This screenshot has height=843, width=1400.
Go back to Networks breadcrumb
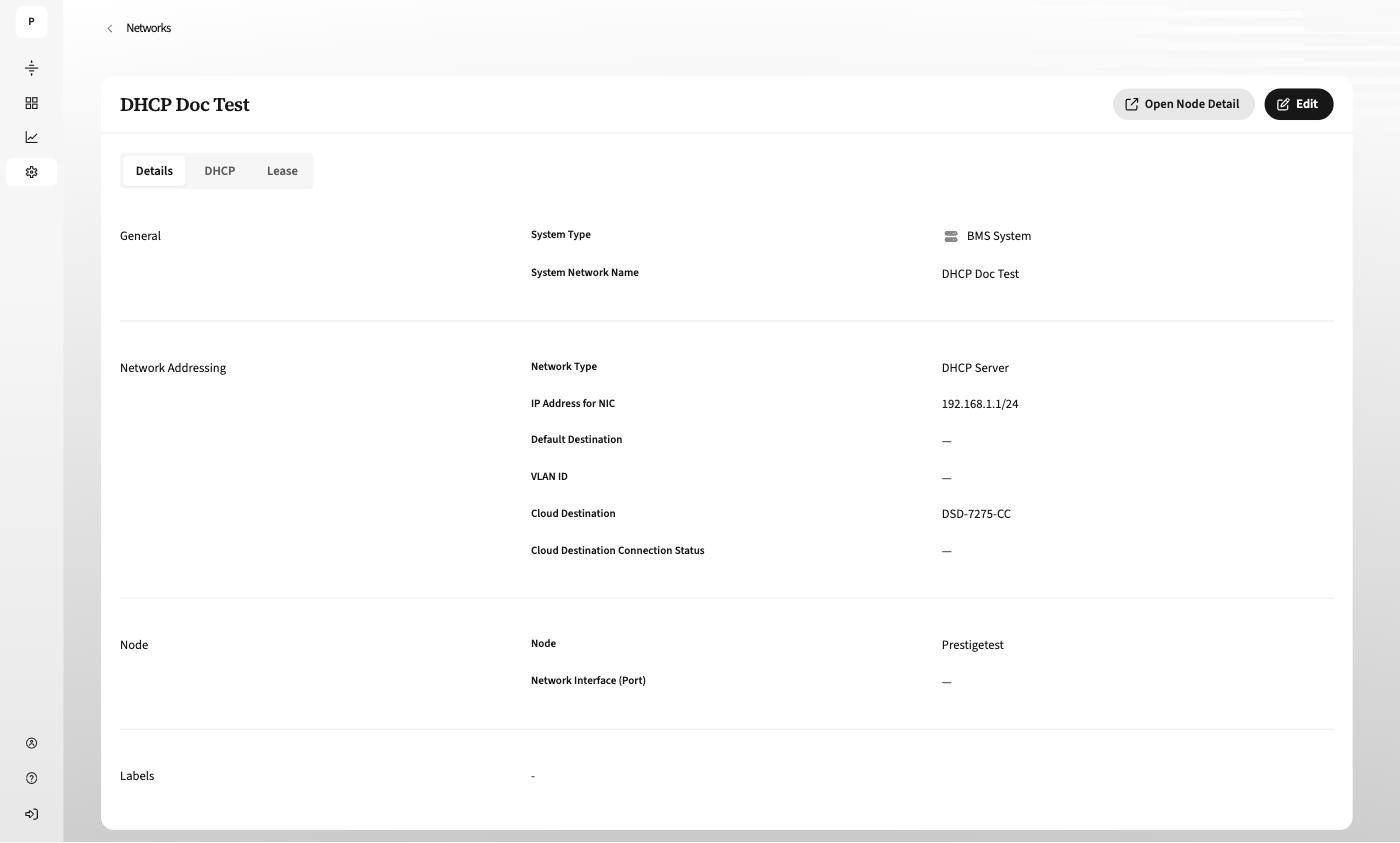pyautogui.click(x=148, y=28)
